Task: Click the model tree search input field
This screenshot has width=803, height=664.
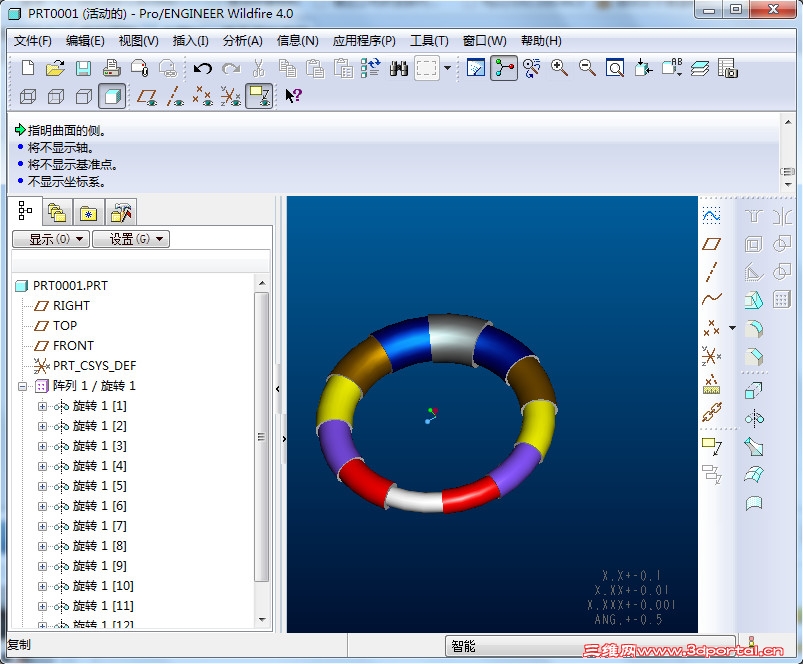Action: tap(141, 261)
